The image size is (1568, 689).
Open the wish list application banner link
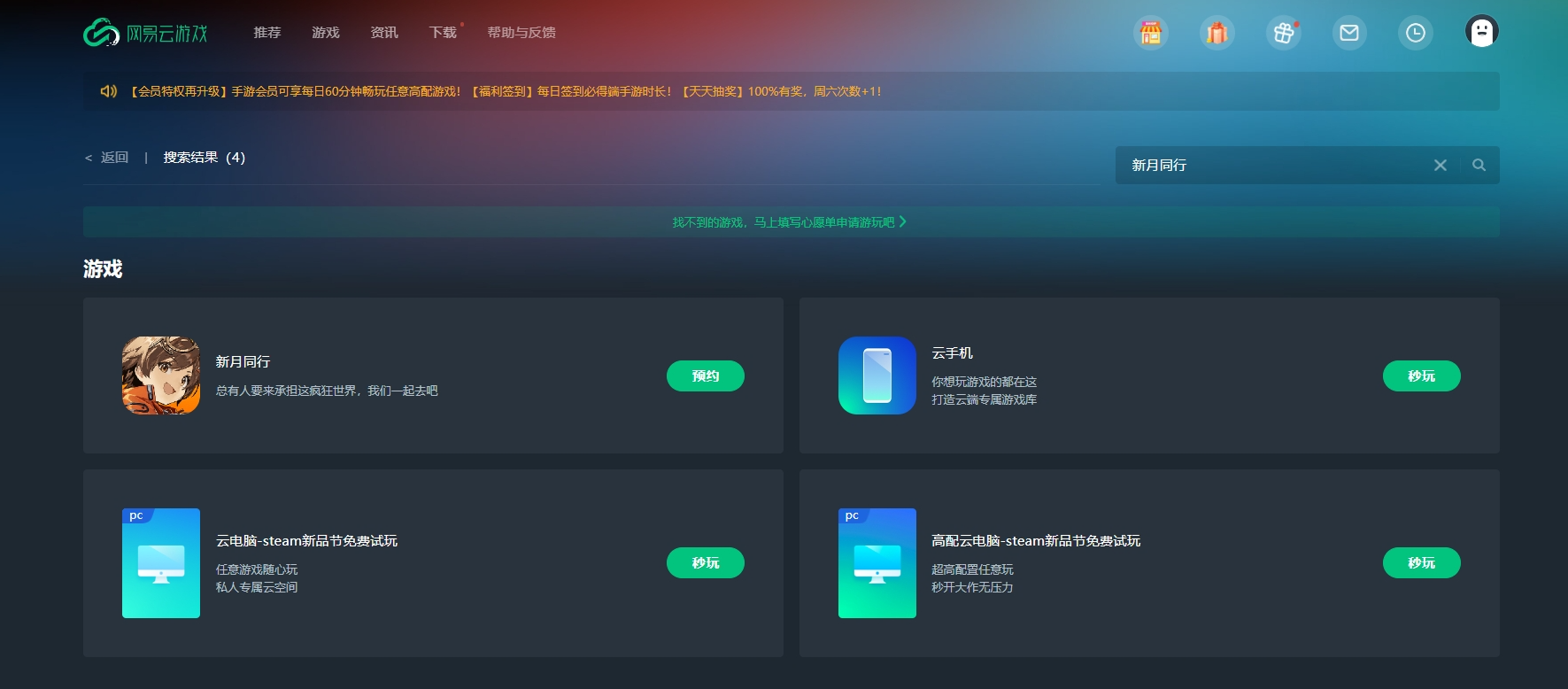789,222
